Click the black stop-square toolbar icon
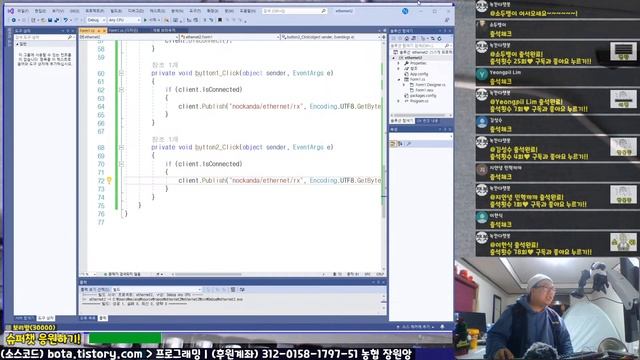This screenshot has width=640, height=360. [220, 20]
